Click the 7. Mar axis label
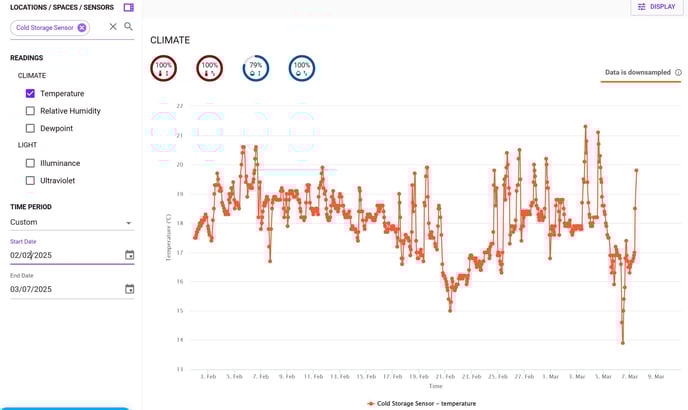 630,377
